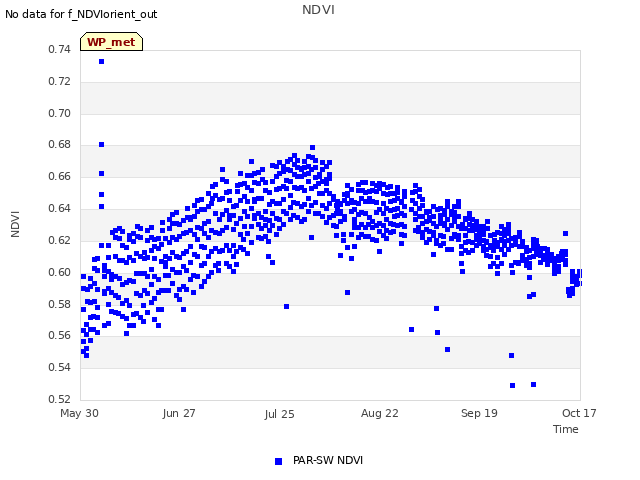The height and width of the screenshot is (480, 640).
Task: Click the isolated data point near Jul 27 at 0.58
Action: click(x=287, y=307)
